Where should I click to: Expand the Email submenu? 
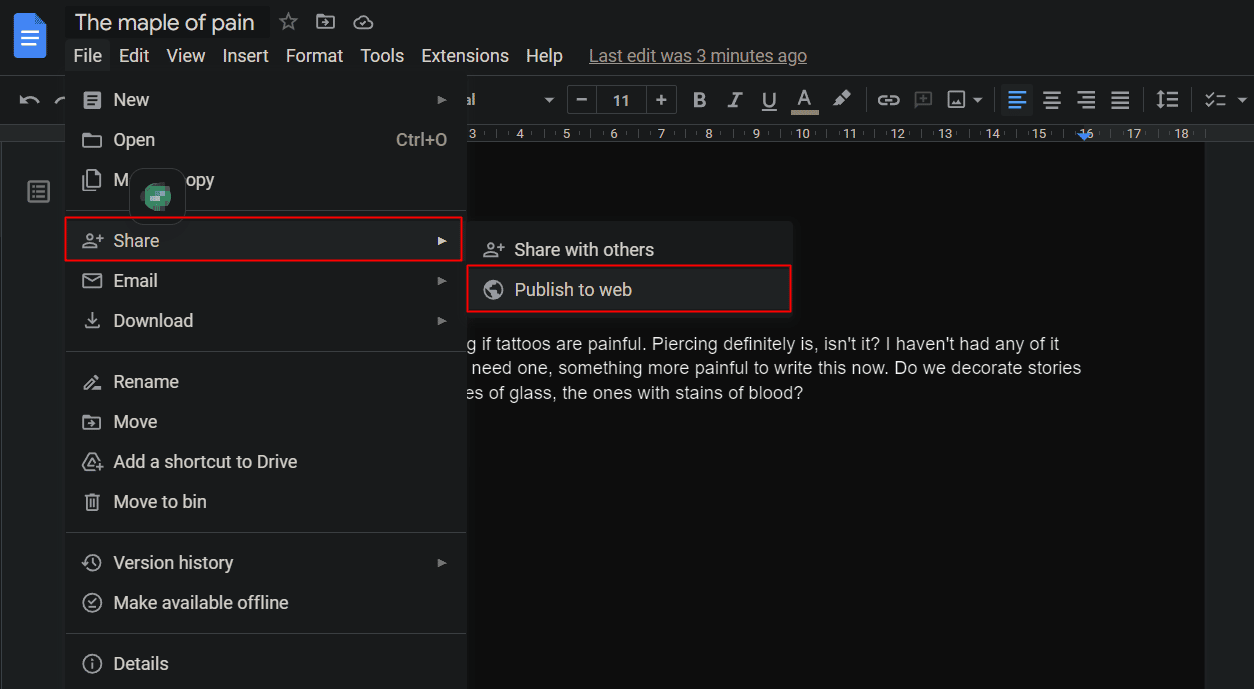266,281
